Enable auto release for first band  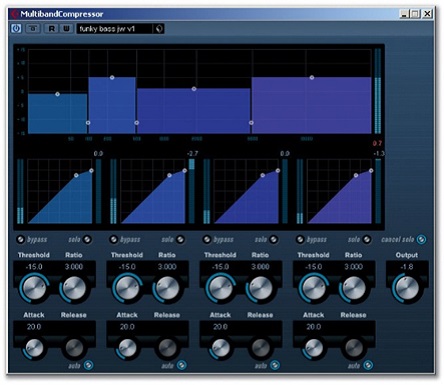click(x=88, y=365)
